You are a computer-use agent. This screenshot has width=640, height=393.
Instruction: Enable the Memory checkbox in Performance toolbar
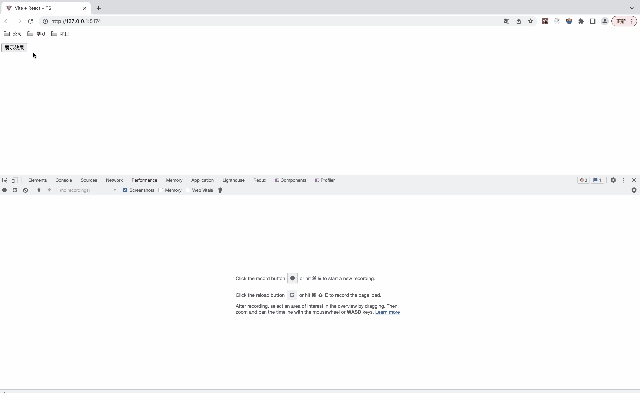161,190
